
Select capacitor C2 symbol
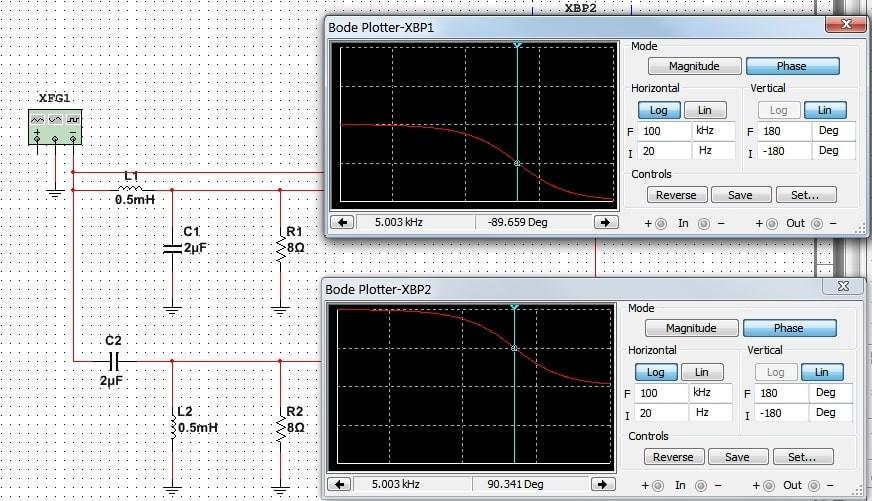[113, 361]
